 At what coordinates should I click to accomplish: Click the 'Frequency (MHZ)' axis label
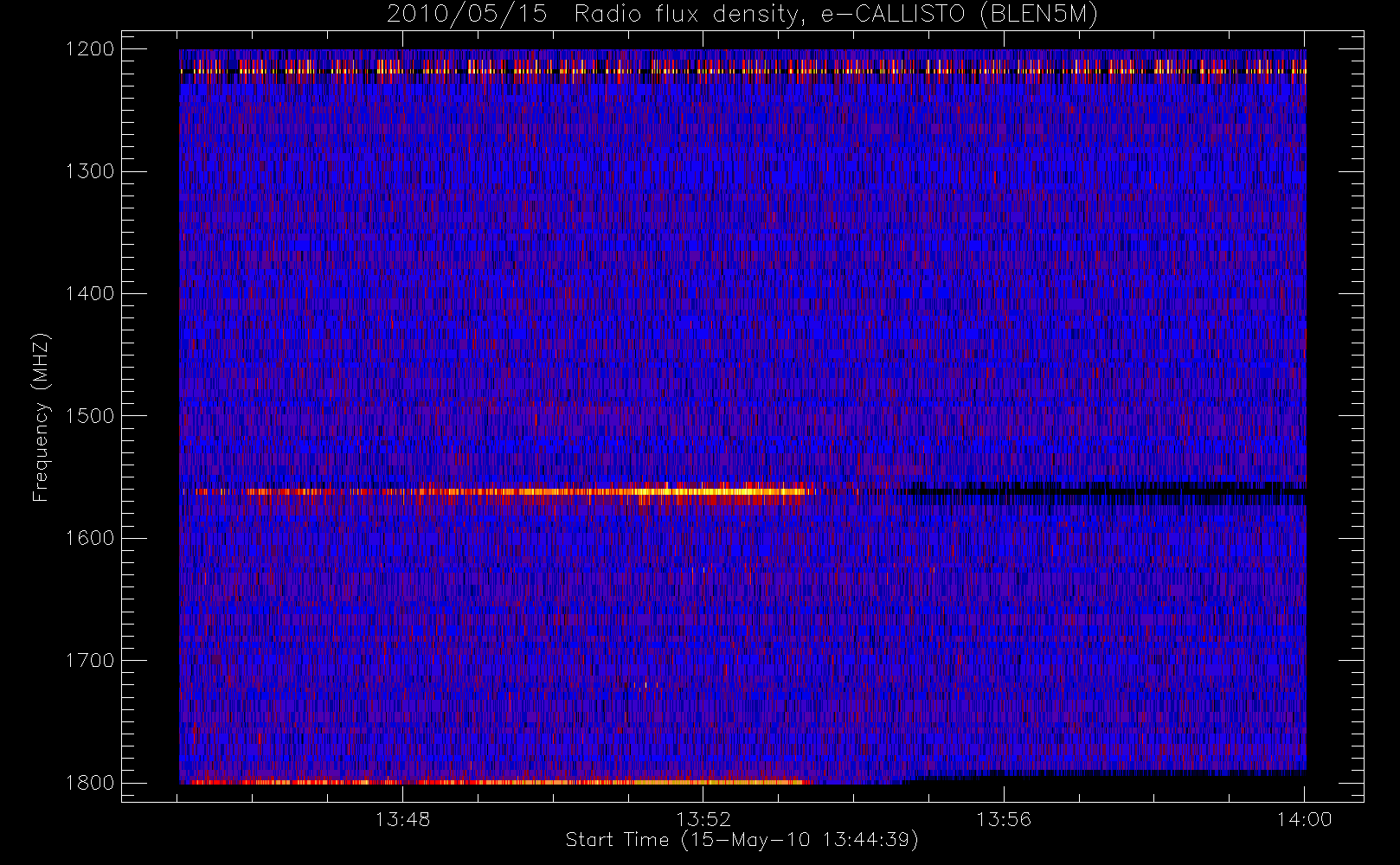point(41,418)
